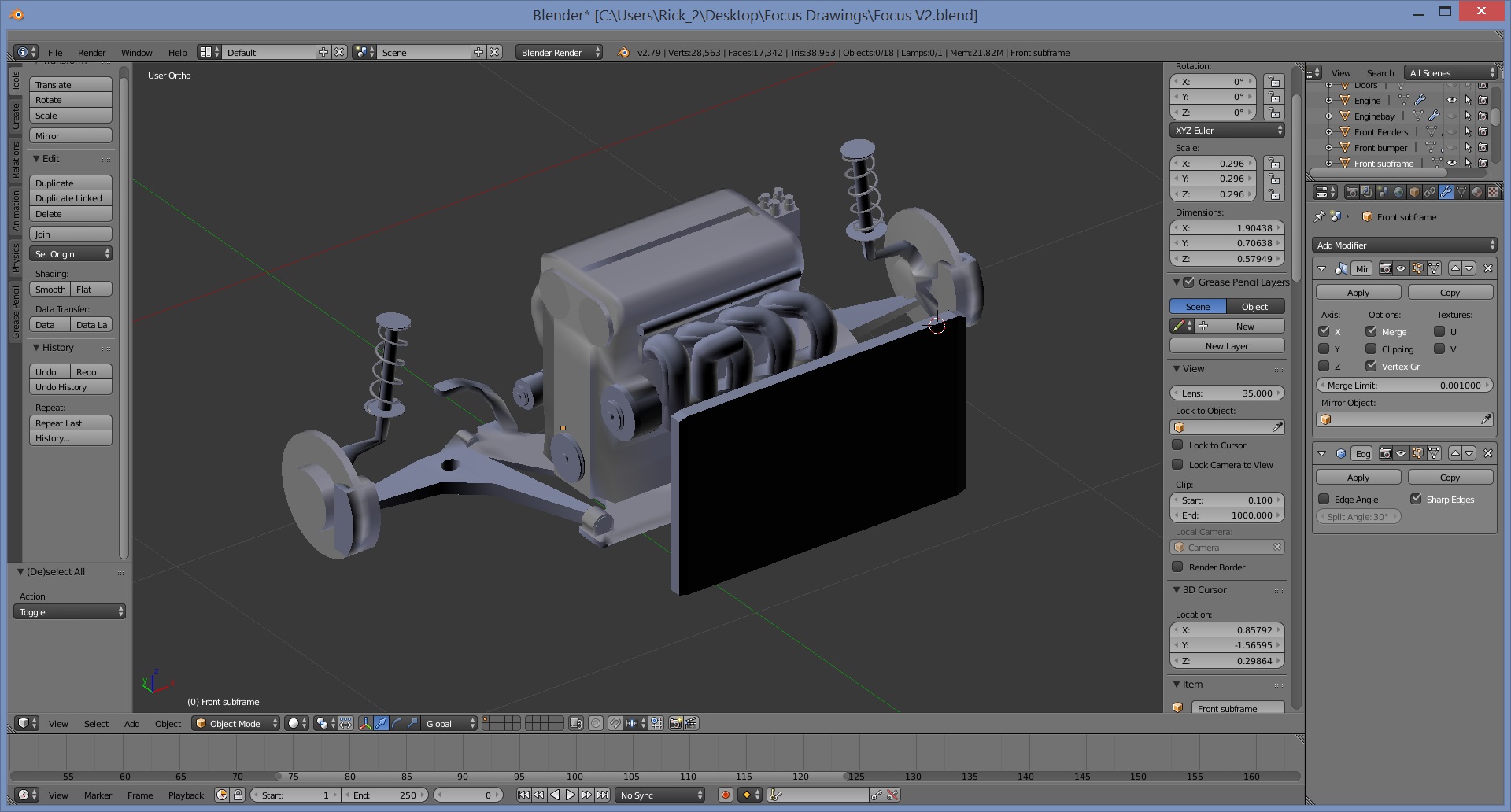
Task: Disable the Mirror Merge checkbox
Action: point(1371,331)
